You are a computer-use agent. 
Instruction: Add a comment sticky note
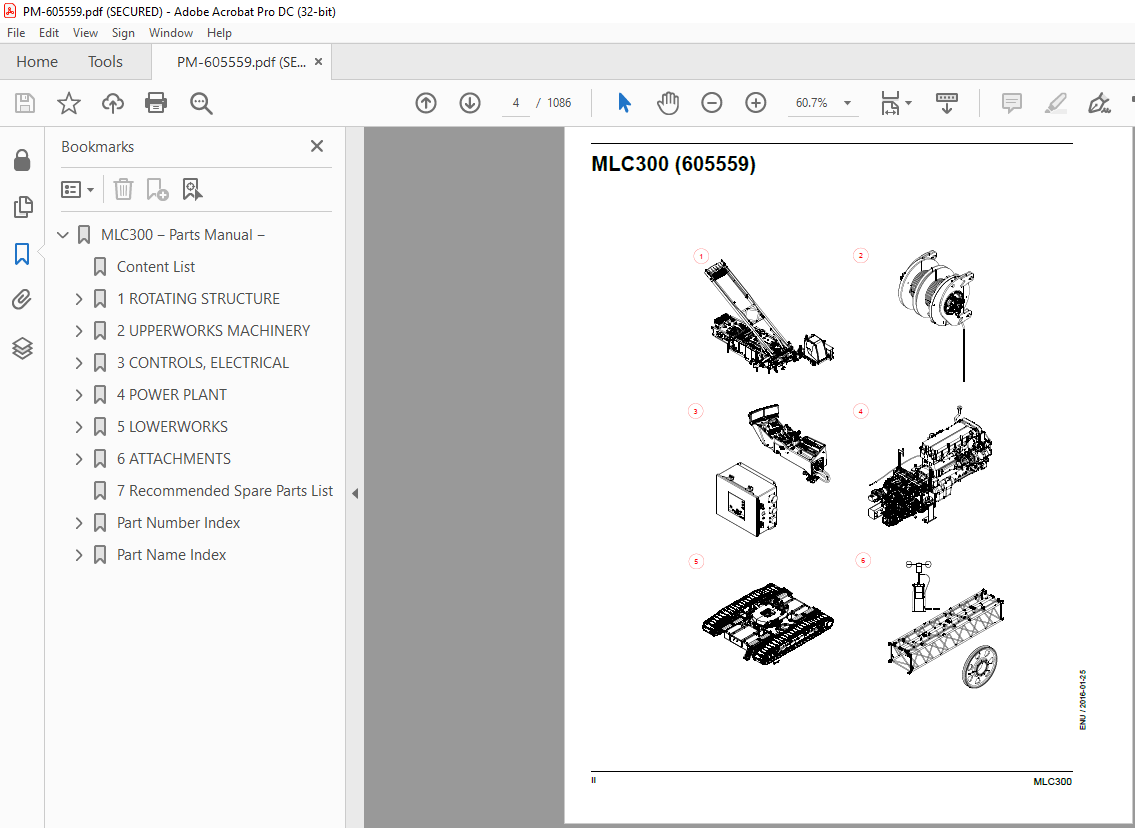tap(1011, 103)
